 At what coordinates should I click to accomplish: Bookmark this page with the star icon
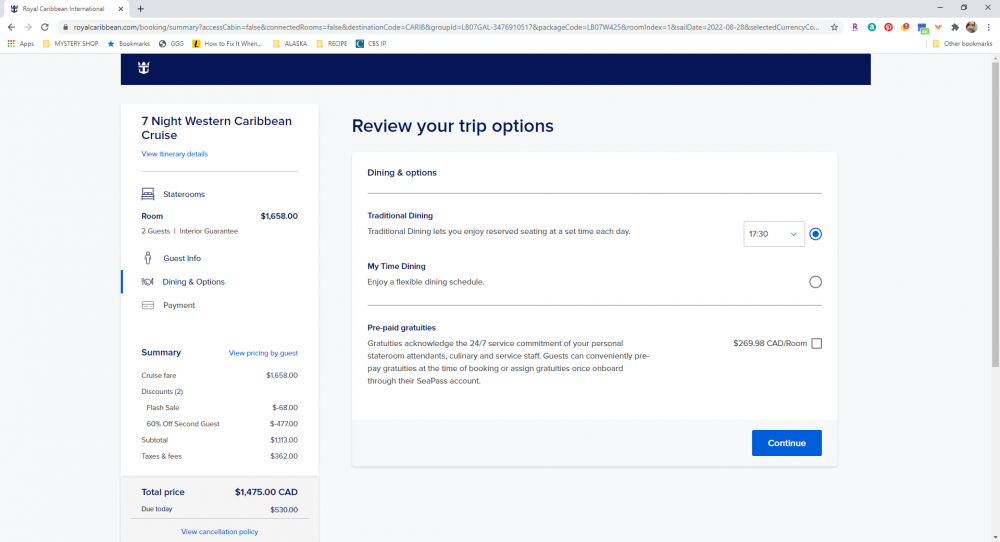click(834, 27)
